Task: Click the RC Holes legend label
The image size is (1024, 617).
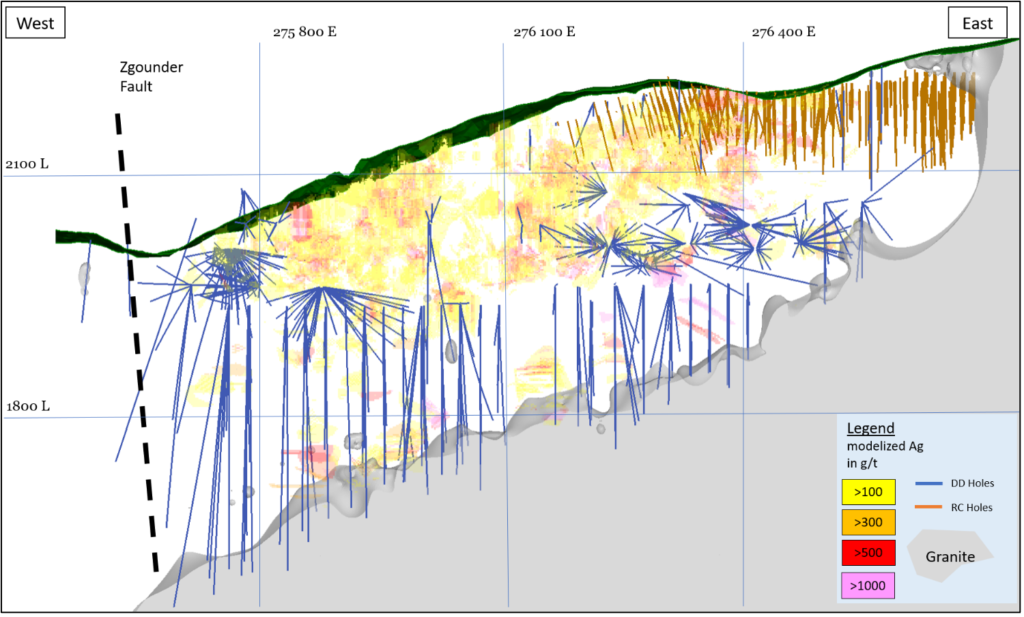Action: (x=972, y=507)
